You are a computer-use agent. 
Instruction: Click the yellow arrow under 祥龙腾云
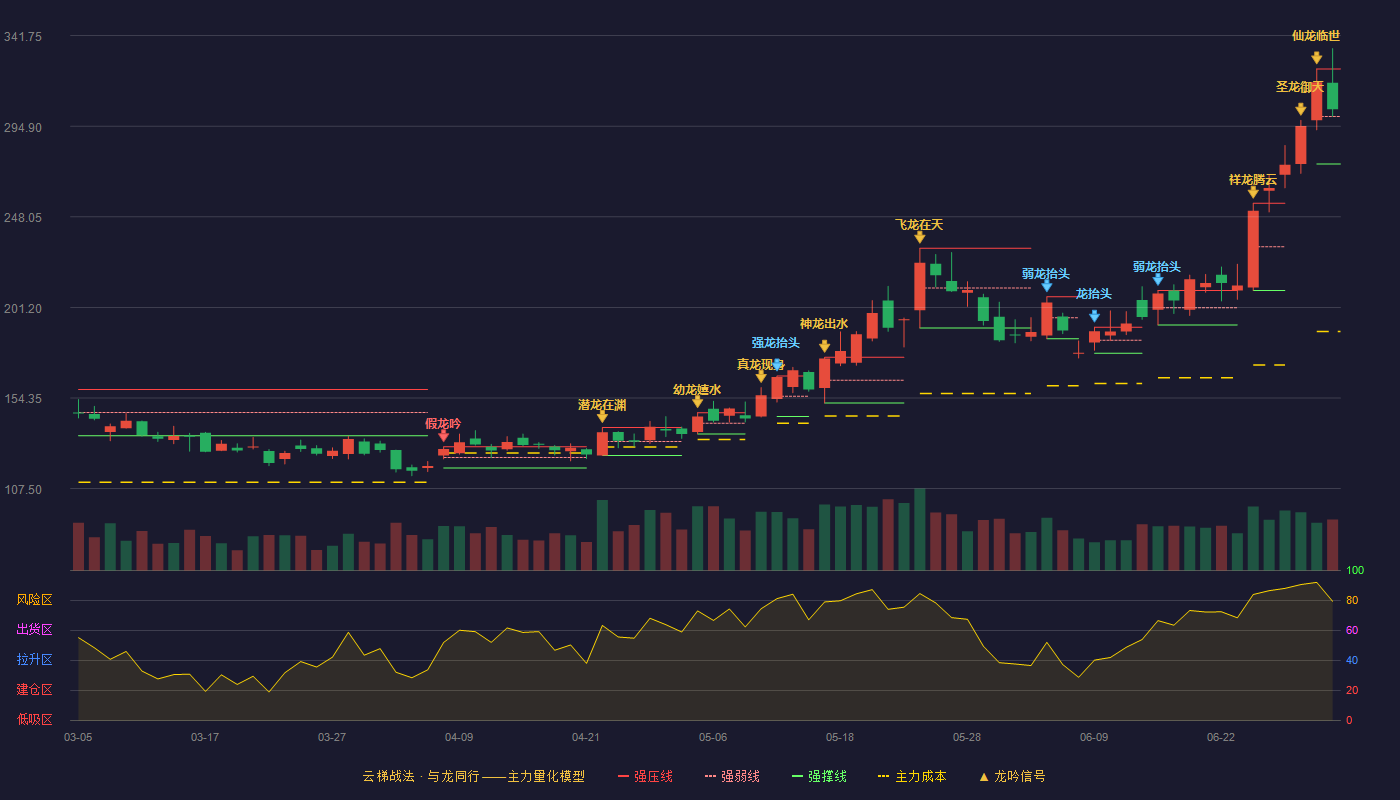coord(1253,193)
